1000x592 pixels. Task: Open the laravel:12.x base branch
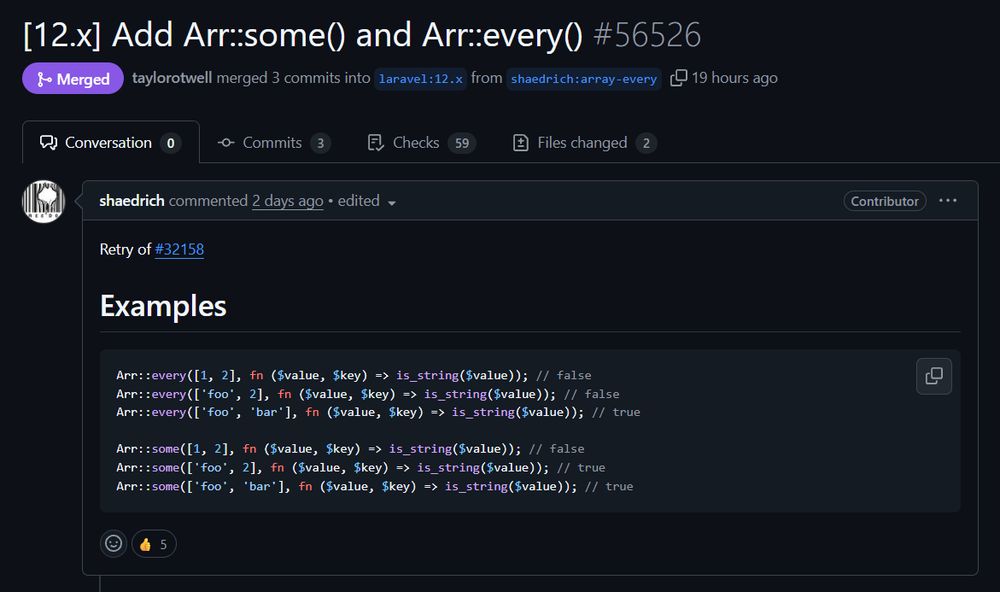[x=420, y=79]
